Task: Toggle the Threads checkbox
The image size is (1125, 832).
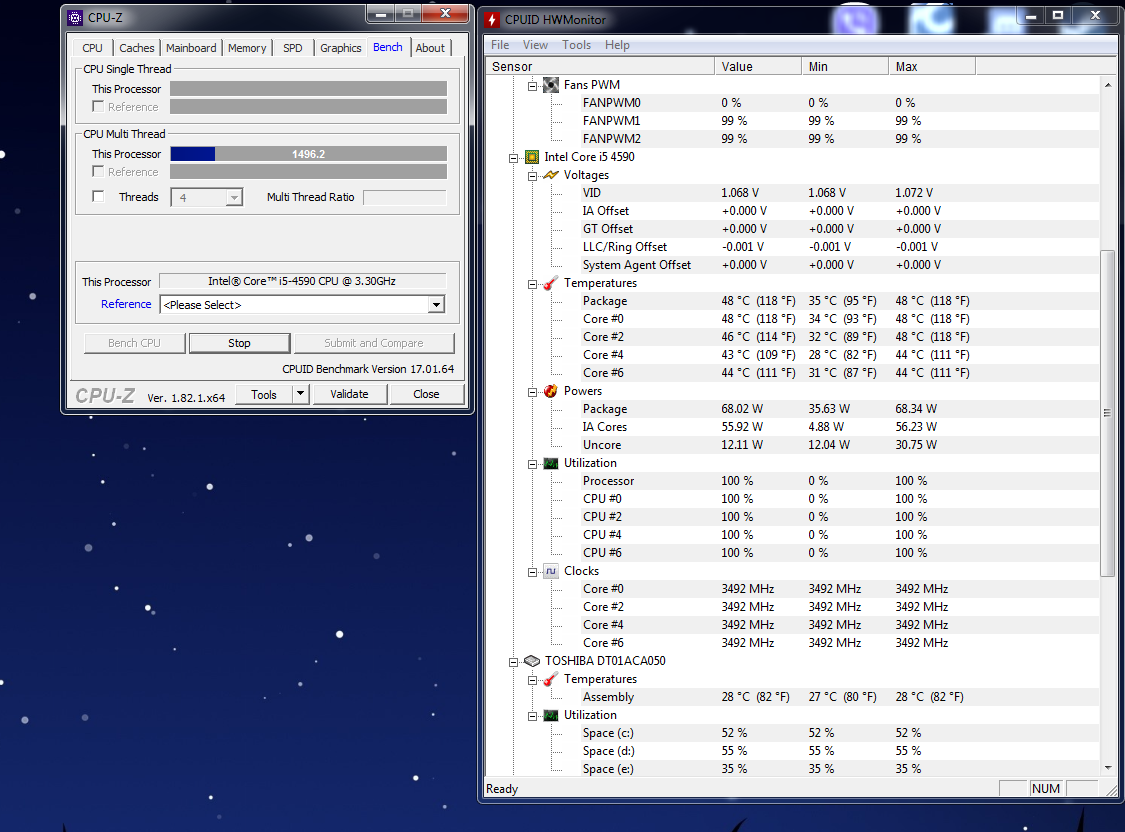Action: pyautogui.click(x=98, y=197)
